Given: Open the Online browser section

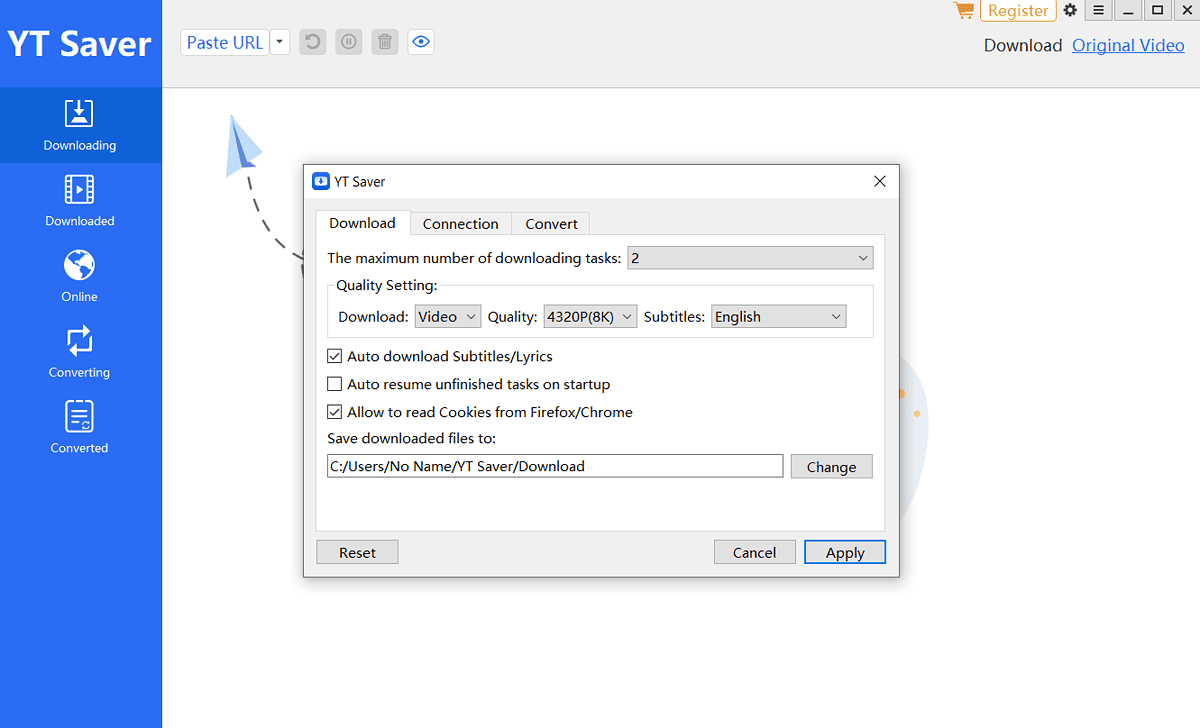Looking at the screenshot, I should click(x=80, y=276).
